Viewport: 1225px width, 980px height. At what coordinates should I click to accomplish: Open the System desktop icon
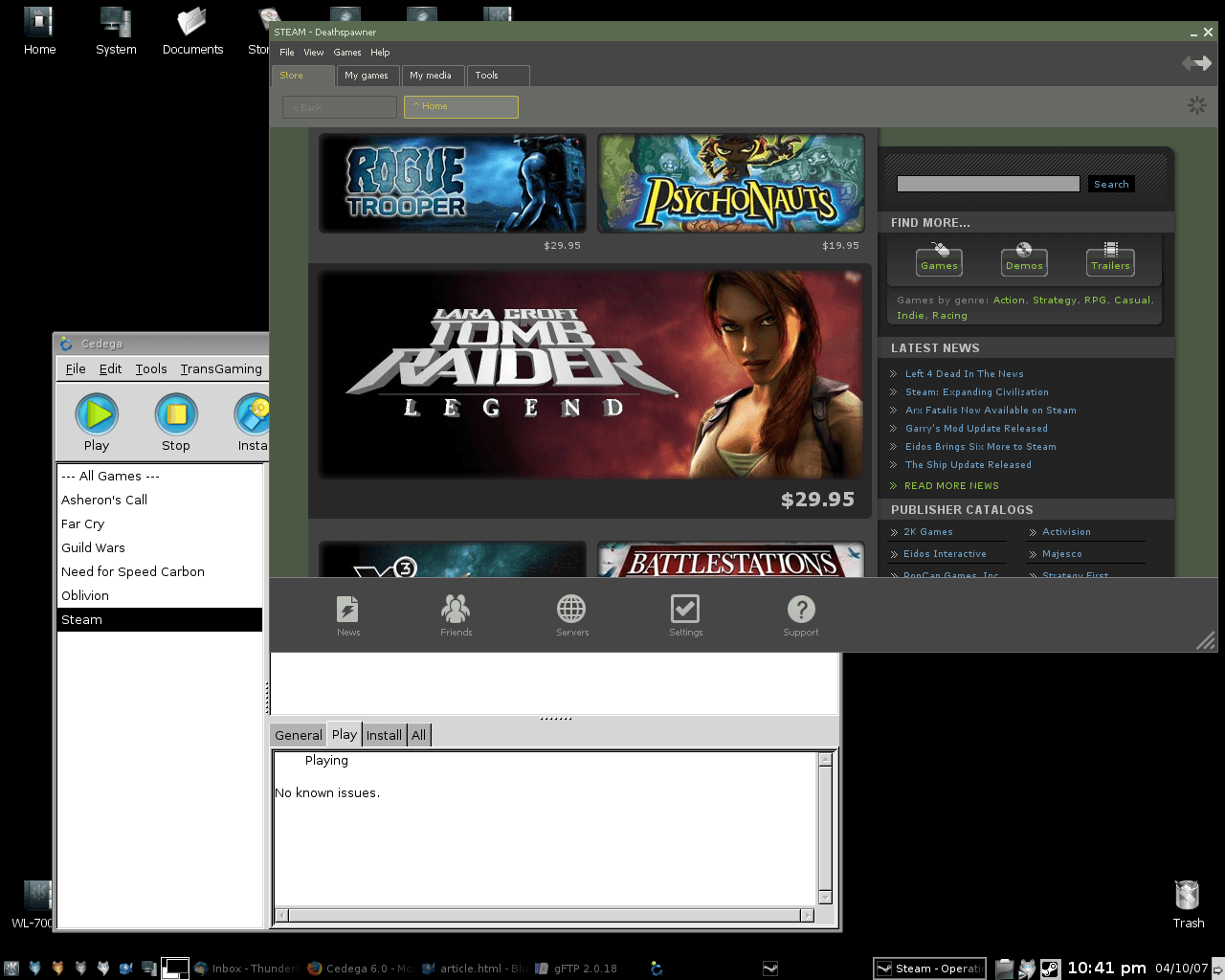(x=116, y=21)
